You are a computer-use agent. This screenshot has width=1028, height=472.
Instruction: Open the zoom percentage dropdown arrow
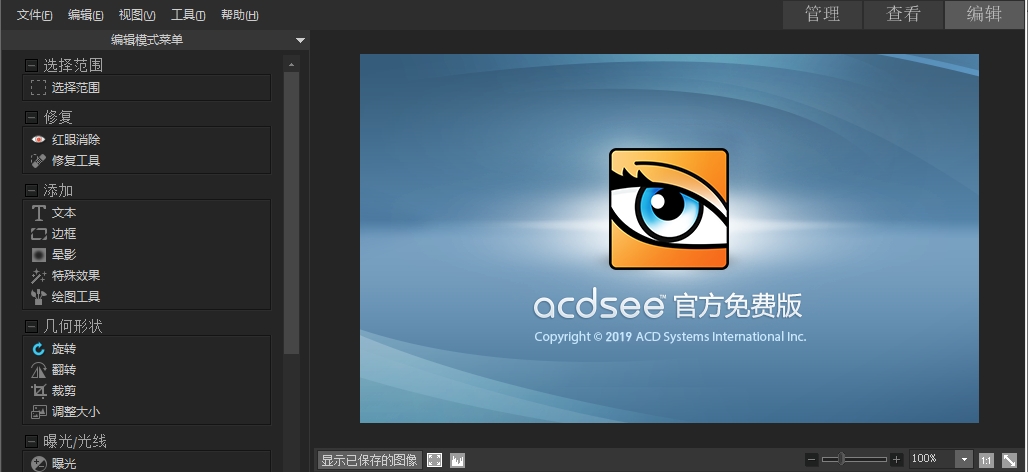point(964,460)
